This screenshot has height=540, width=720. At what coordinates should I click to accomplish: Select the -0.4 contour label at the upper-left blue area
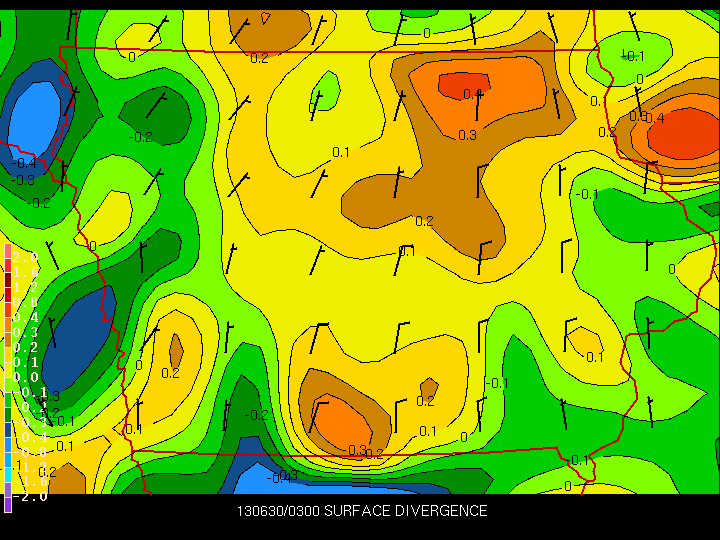[x=24, y=163]
